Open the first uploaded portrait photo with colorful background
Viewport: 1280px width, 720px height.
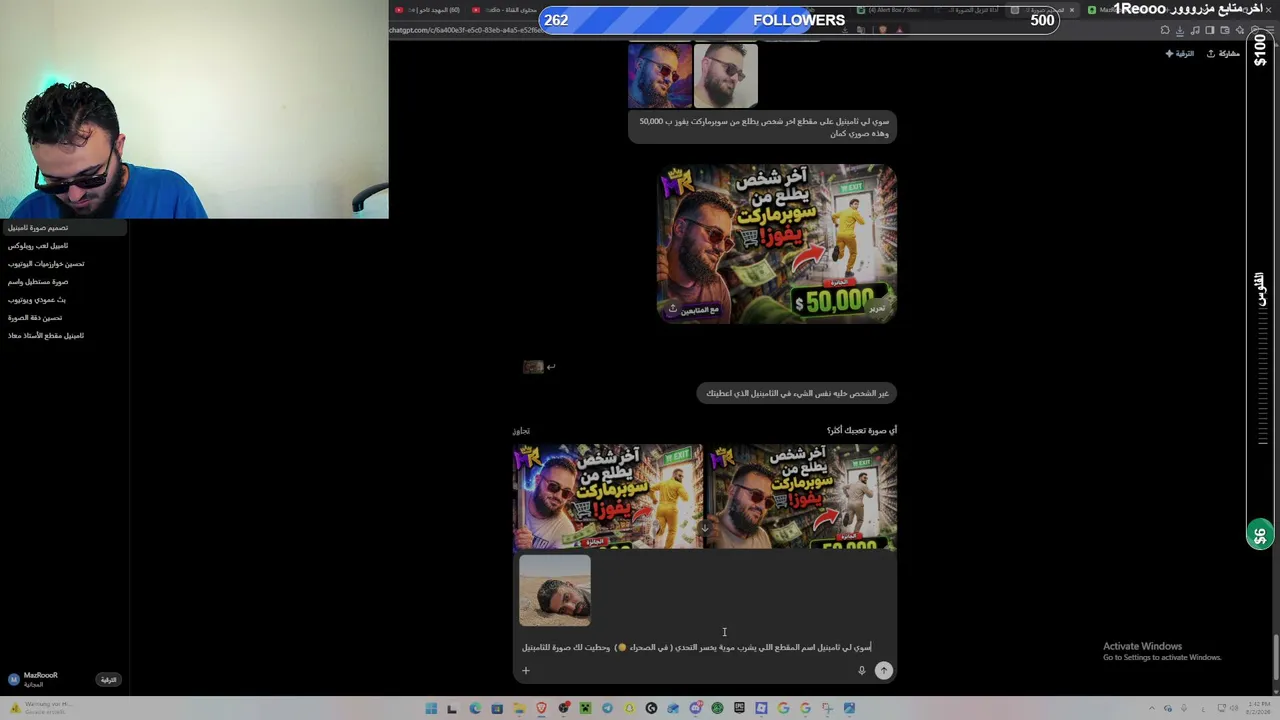(x=660, y=75)
